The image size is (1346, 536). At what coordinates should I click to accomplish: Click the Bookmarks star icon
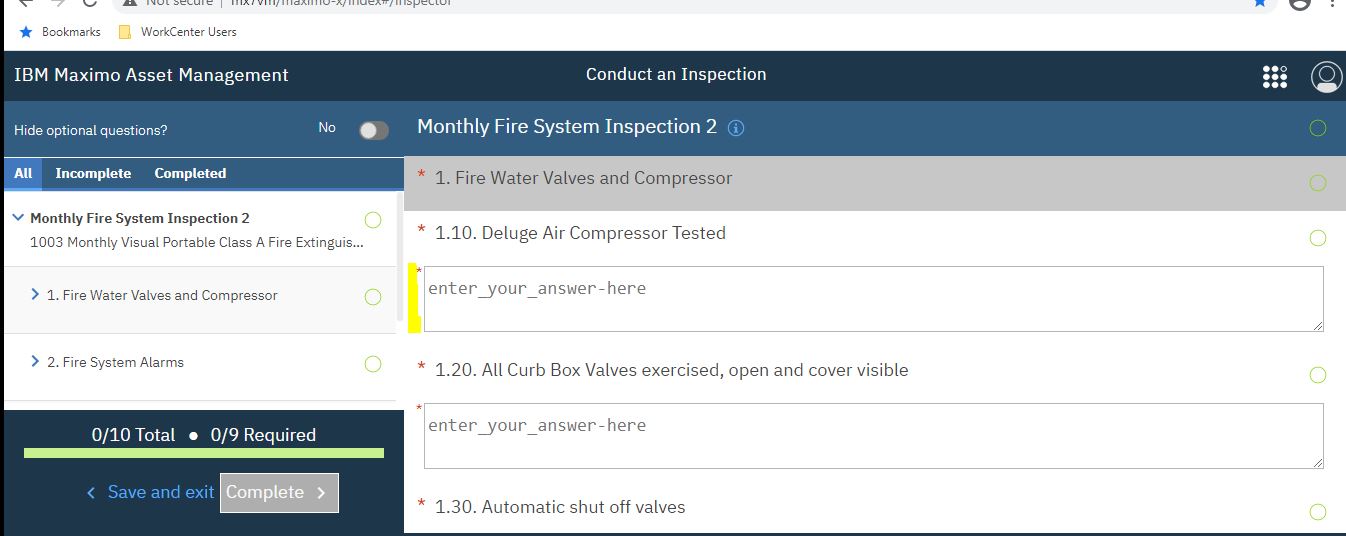point(26,32)
